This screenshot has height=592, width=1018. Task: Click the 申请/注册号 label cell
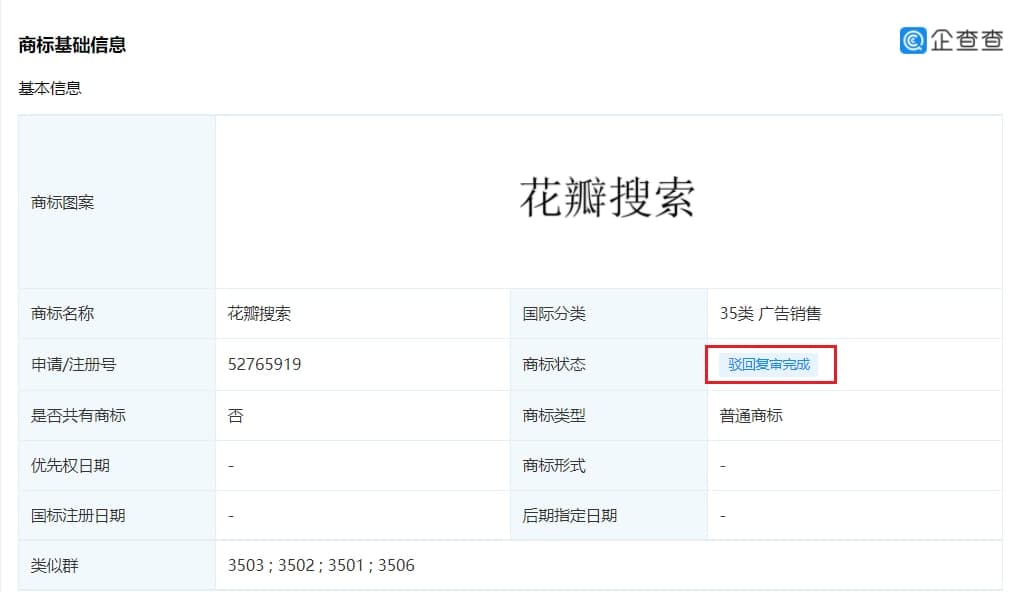point(117,364)
